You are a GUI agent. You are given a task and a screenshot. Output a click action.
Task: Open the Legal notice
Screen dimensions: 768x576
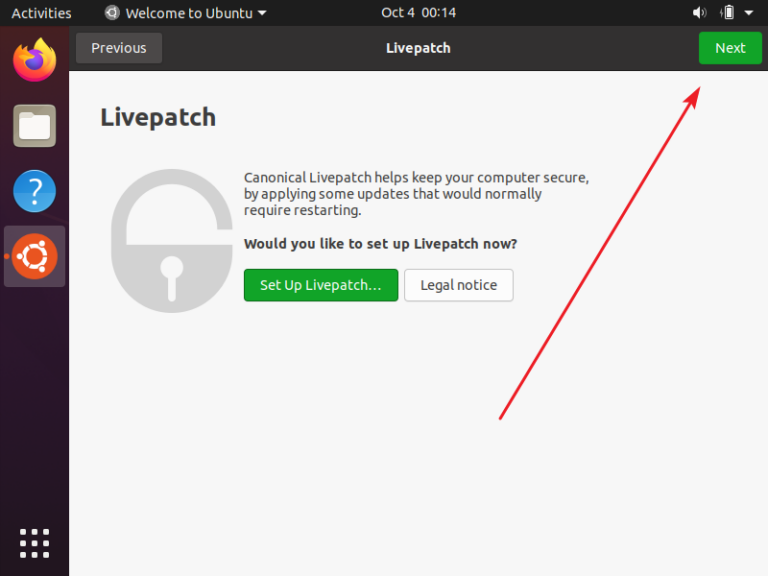click(458, 285)
